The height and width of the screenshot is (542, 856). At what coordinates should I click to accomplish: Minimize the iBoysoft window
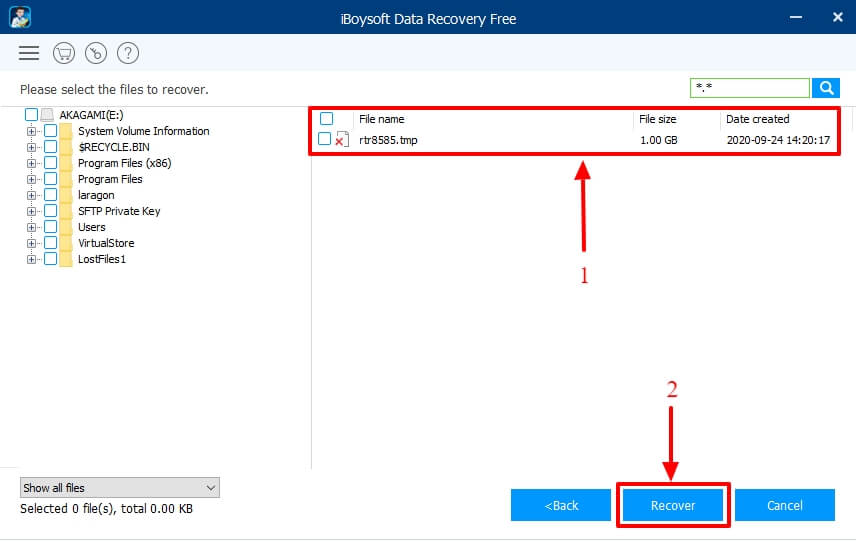point(796,17)
